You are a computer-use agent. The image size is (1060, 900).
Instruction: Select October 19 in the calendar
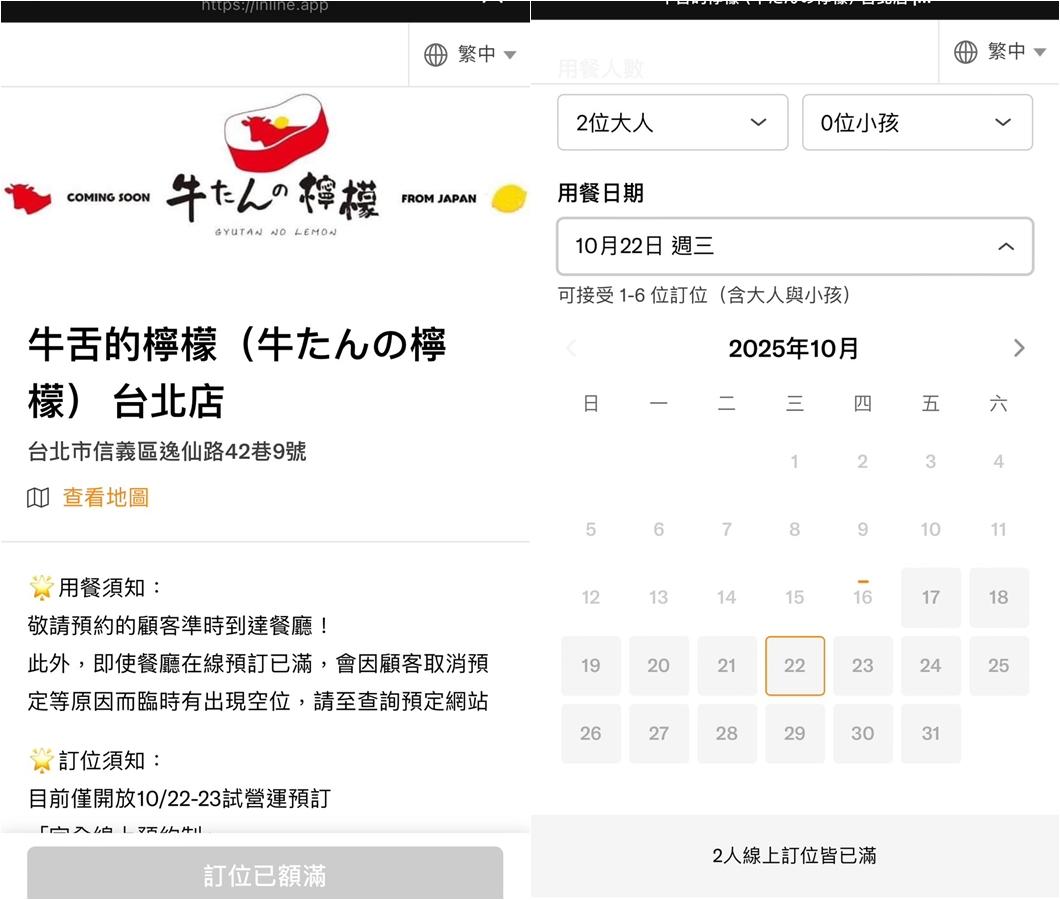(x=591, y=665)
